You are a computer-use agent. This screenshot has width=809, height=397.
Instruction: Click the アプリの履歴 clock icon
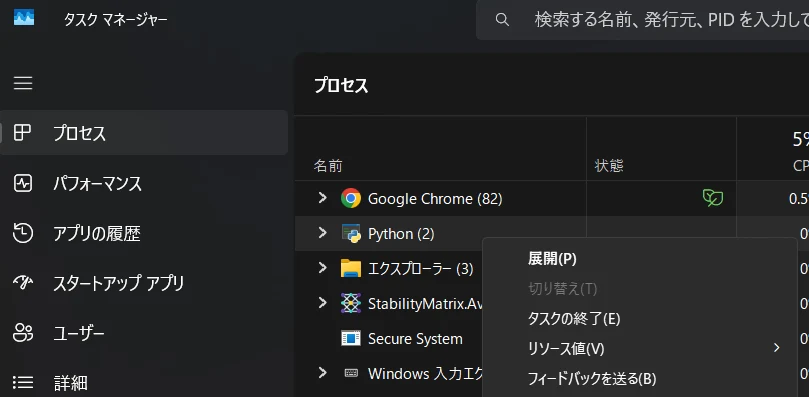click(23, 233)
